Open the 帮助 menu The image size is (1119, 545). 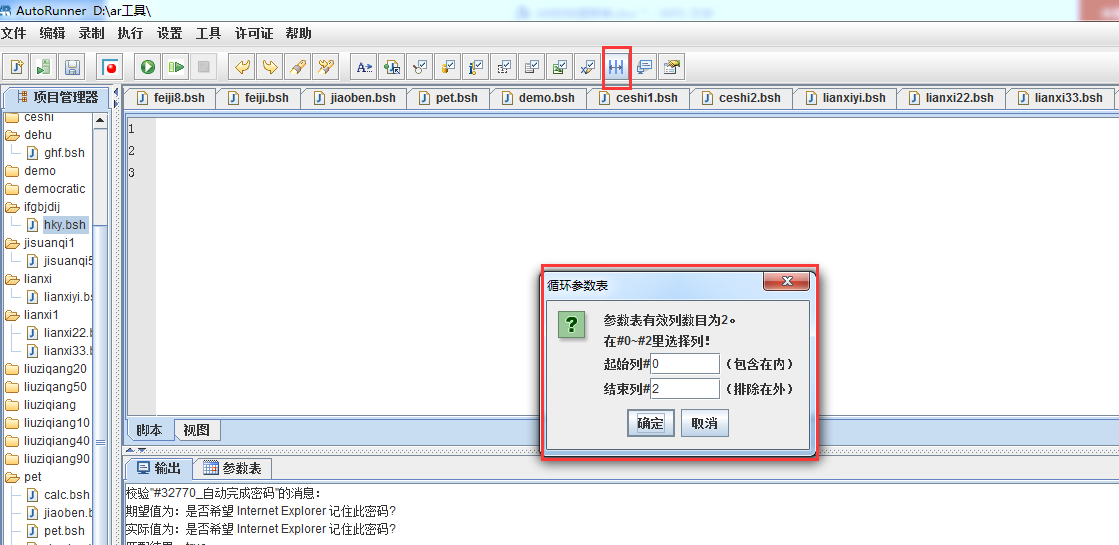298,33
